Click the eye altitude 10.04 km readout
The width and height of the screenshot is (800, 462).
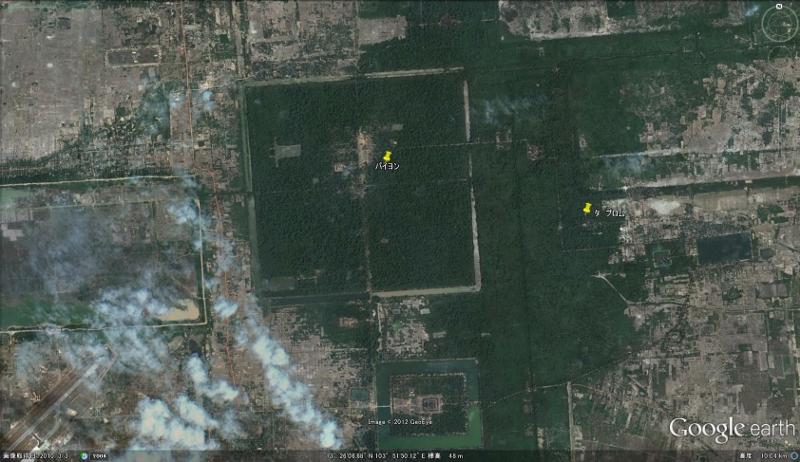point(768,456)
